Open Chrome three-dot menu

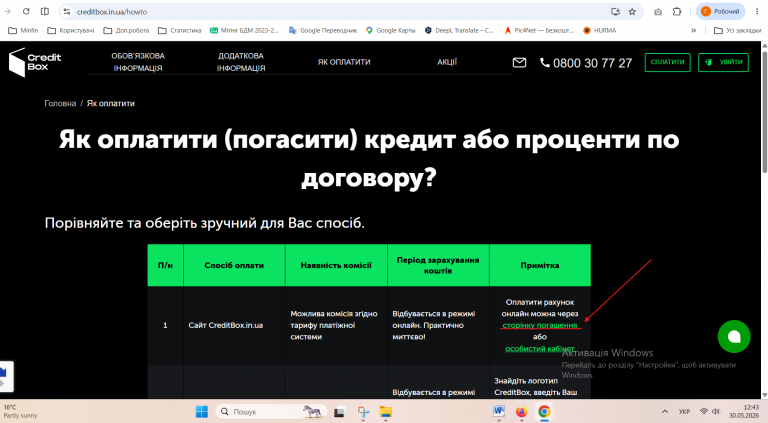(757, 11)
